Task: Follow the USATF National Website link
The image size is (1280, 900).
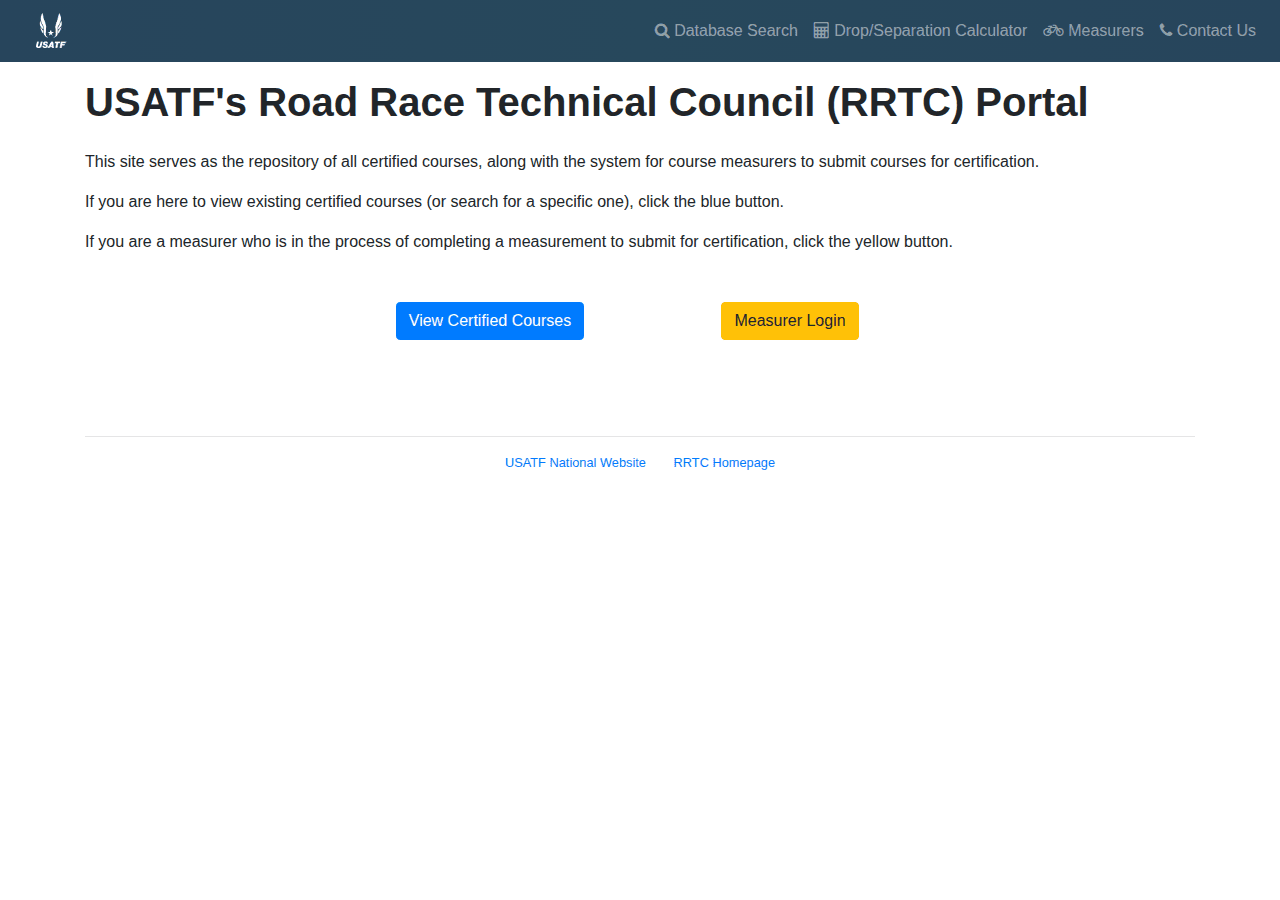Action: (x=575, y=463)
